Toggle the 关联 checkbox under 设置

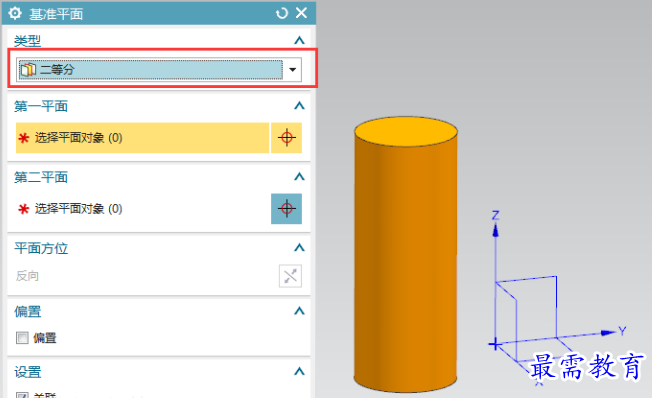[x=22, y=395]
